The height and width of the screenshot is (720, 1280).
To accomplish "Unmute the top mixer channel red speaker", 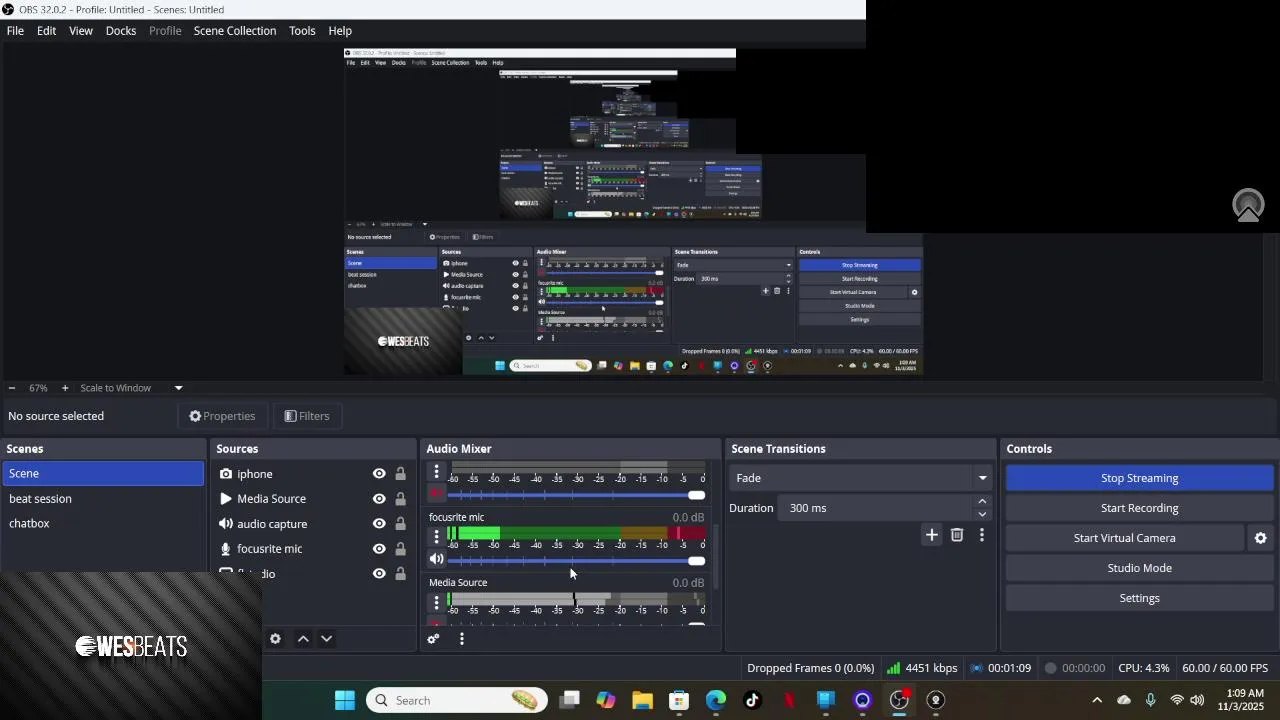I will pos(436,494).
